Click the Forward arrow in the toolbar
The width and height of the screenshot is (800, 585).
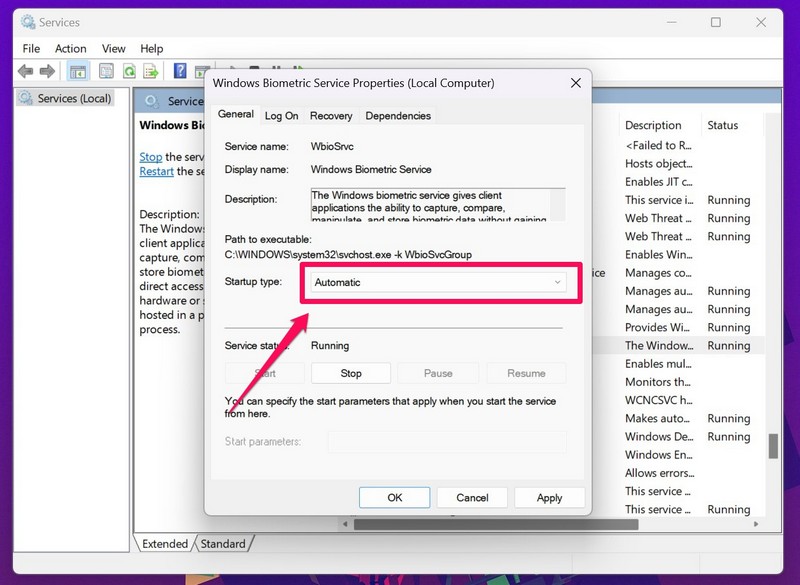[x=46, y=71]
